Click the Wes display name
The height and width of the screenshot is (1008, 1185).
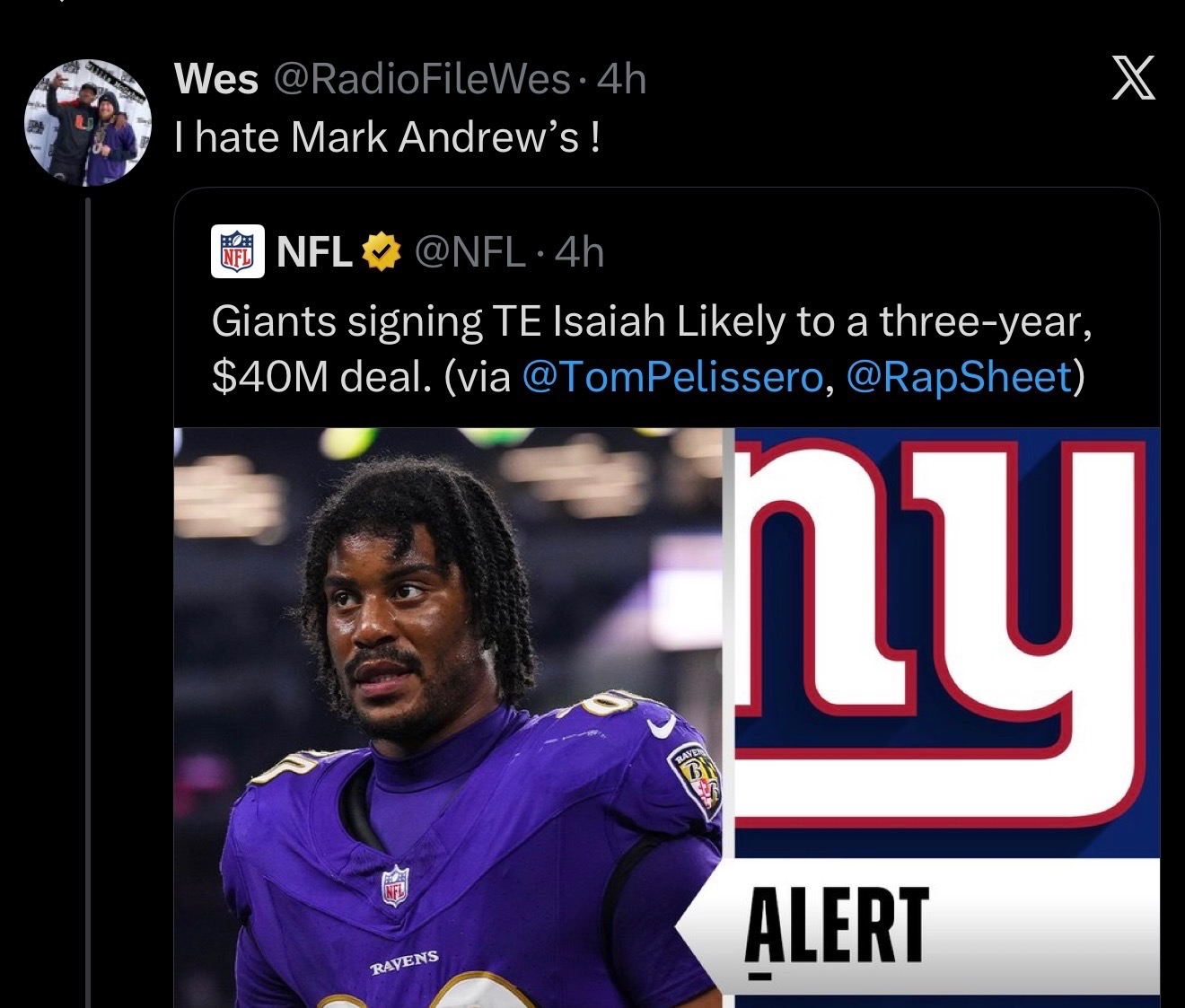click(216, 79)
